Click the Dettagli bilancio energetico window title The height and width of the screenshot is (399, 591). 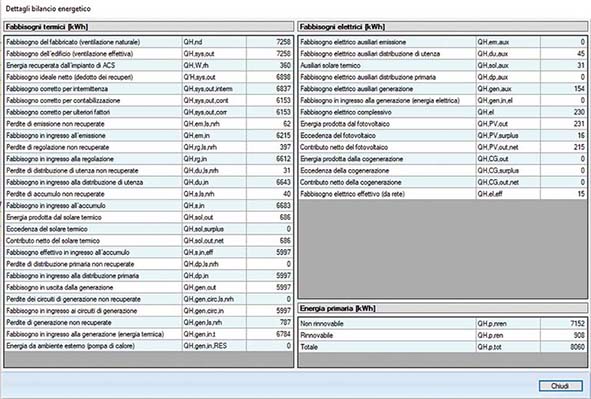48,9
